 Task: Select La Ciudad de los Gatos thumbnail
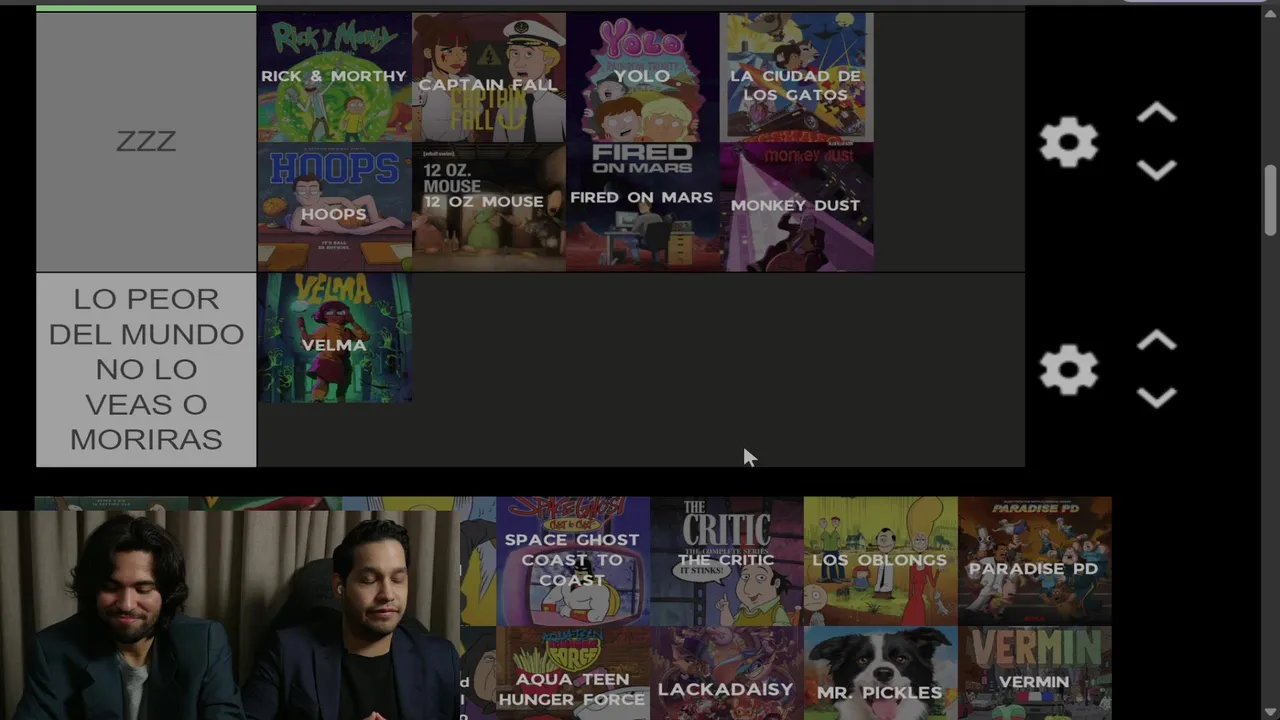click(796, 77)
